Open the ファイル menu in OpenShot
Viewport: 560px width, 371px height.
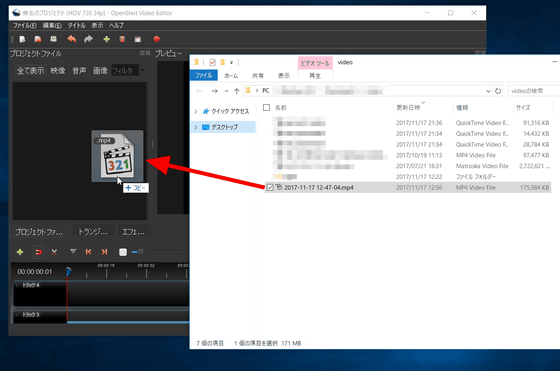coord(25,25)
